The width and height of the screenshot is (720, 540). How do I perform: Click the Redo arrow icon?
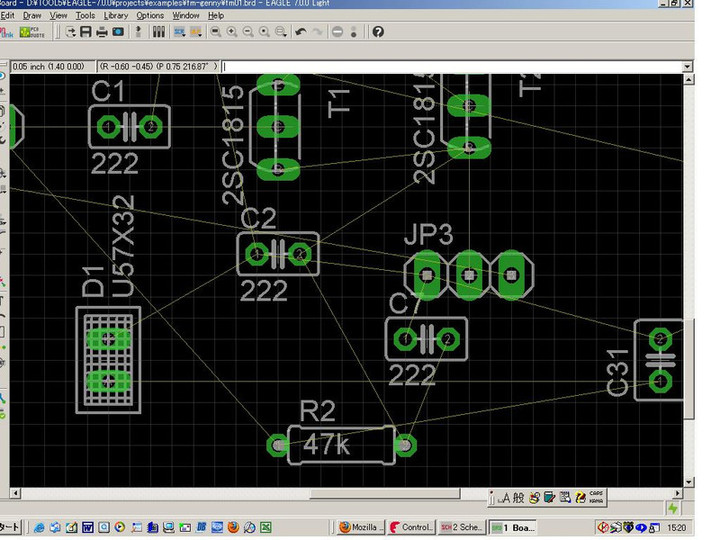(x=318, y=32)
